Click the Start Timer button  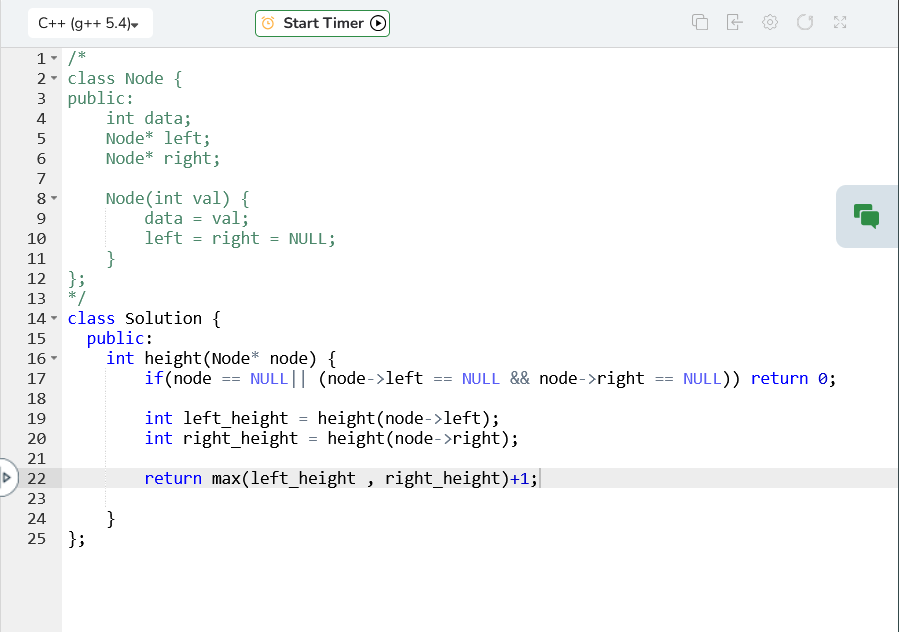tap(322, 24)
